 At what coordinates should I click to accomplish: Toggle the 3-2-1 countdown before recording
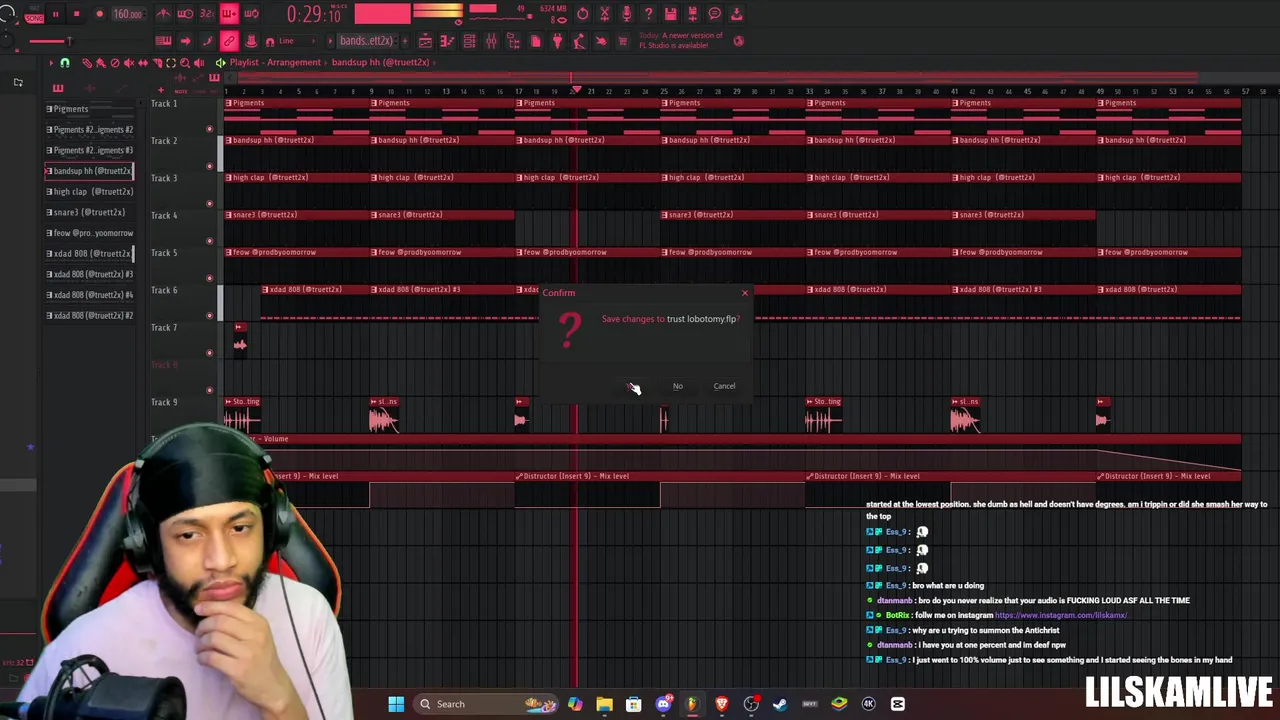tap(207, 14)
